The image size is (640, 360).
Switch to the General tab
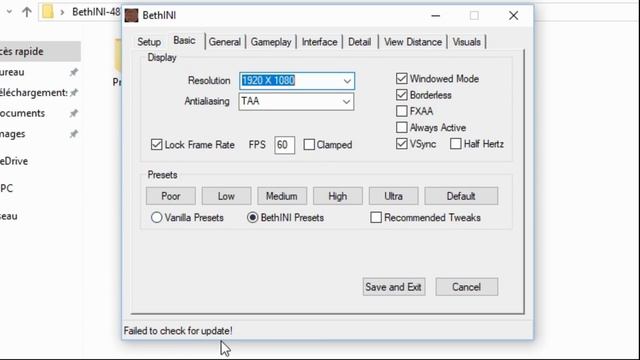click(224, 42)
